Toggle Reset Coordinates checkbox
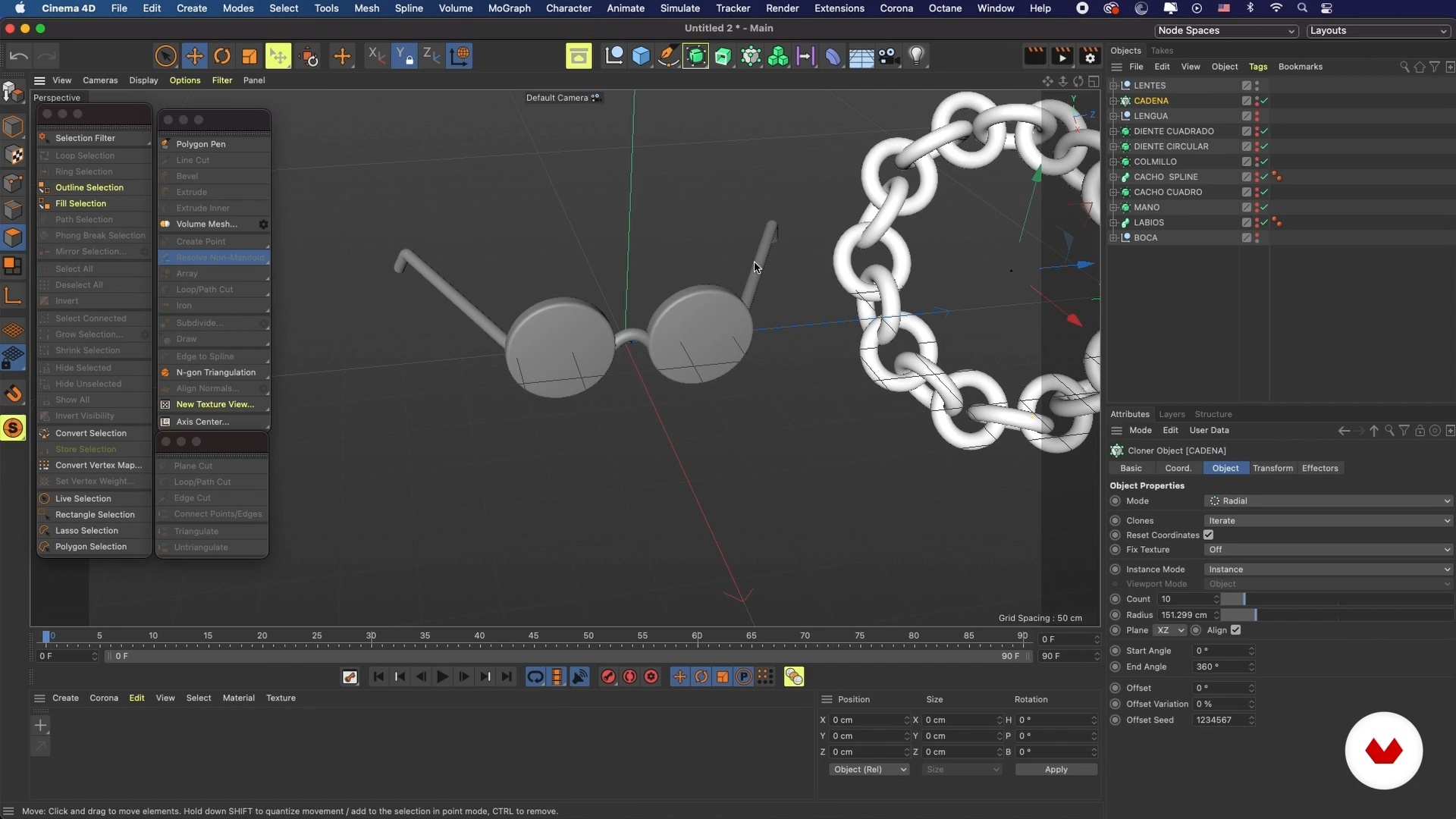 (1208, 535)
